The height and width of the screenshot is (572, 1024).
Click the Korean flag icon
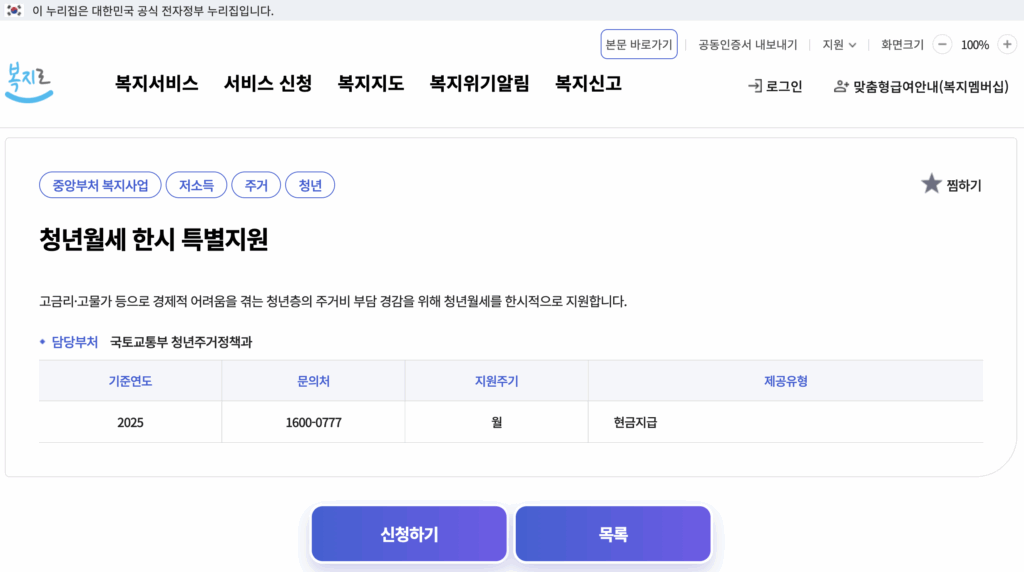14,10
